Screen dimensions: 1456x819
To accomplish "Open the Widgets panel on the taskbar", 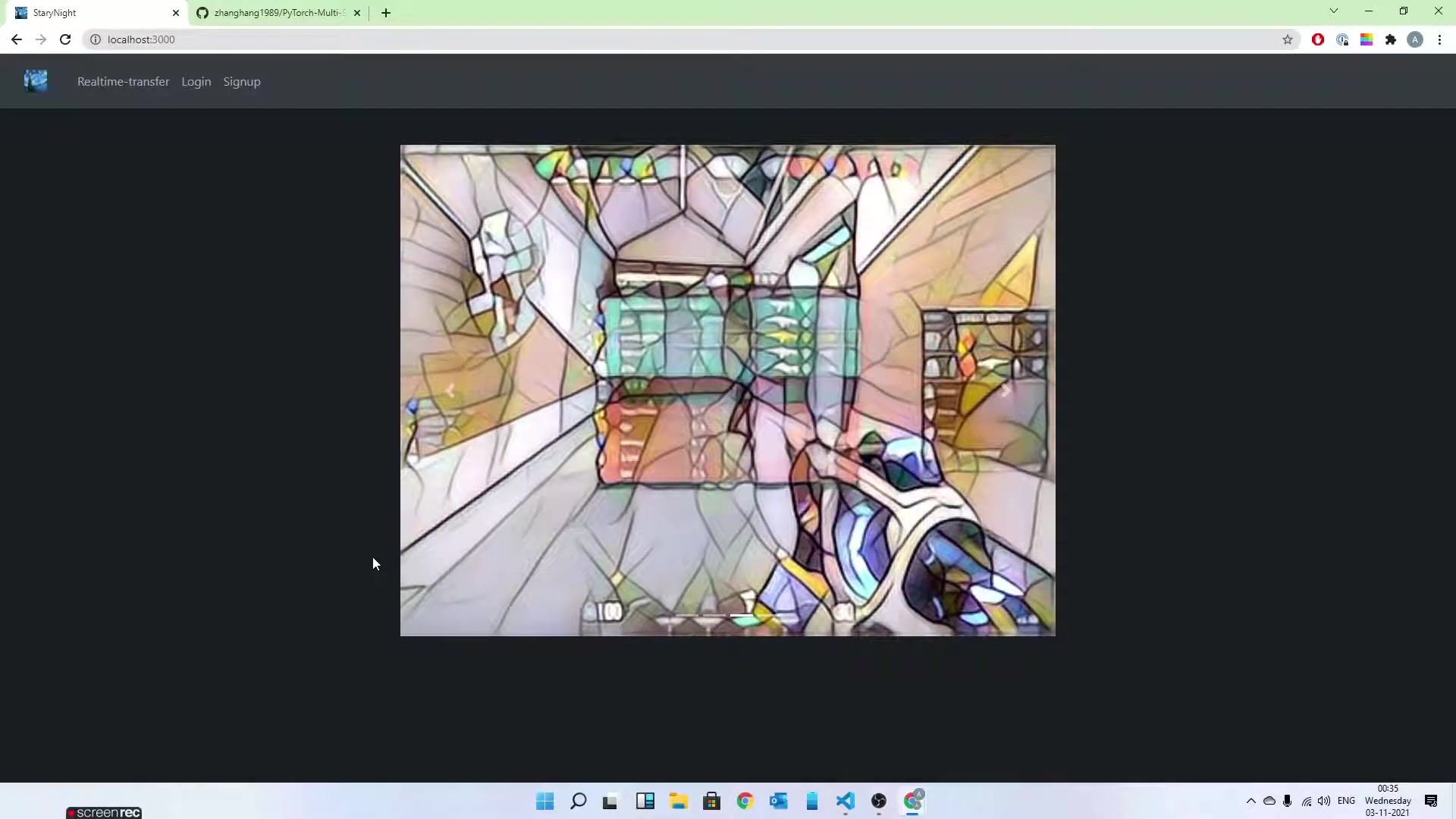I will tap(645, 802).
